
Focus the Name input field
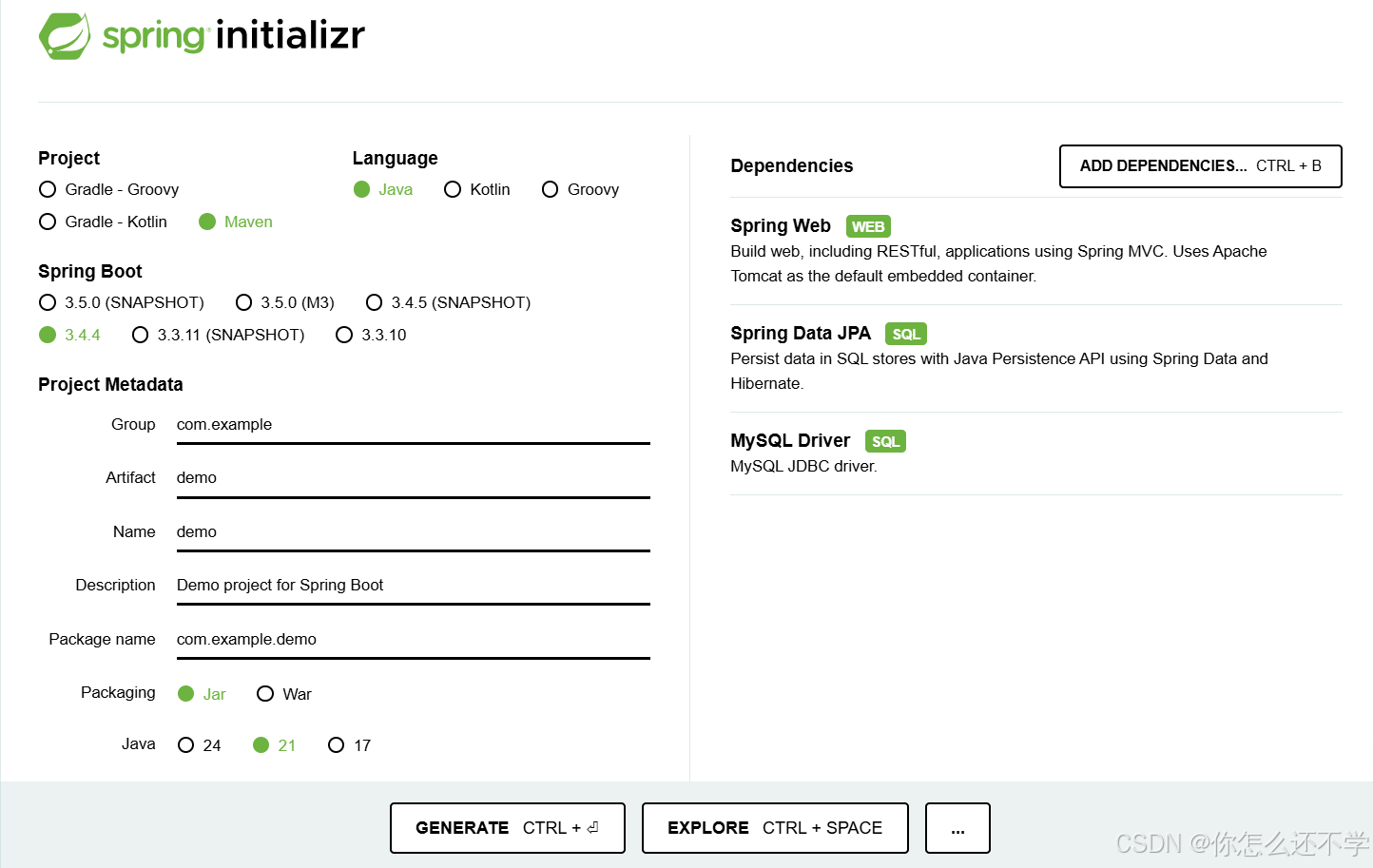pos(414,532)
